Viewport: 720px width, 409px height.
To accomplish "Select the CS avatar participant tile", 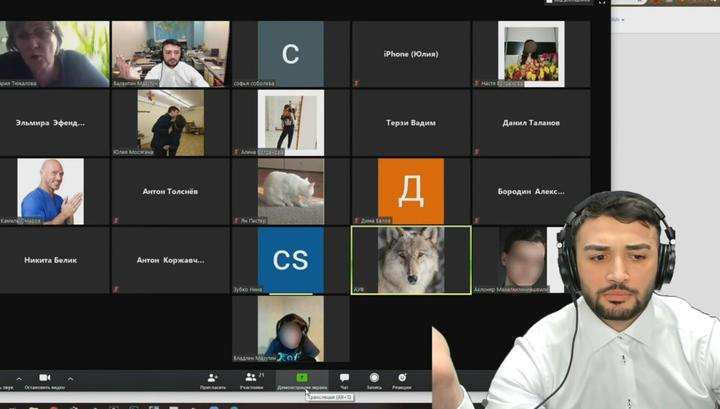I will tap(290, 260).
